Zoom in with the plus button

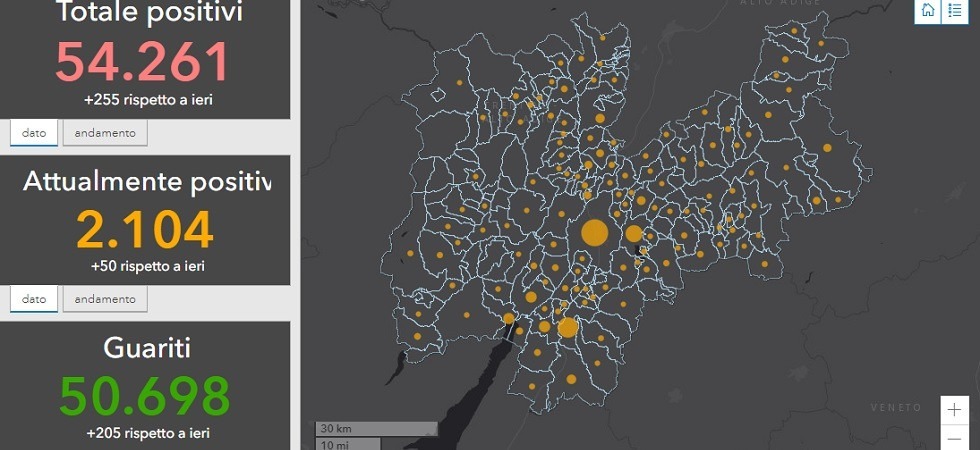[x=955, y=410]
